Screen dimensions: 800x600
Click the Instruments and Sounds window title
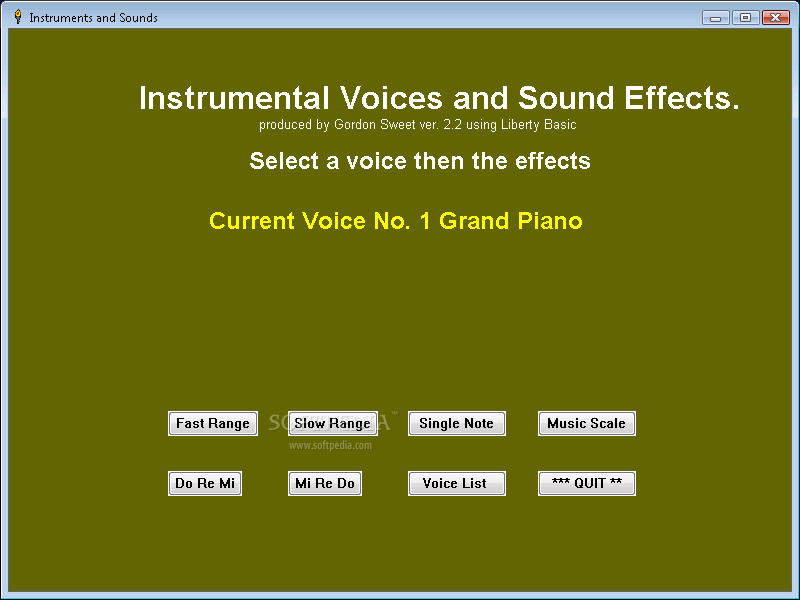(93, 18)
